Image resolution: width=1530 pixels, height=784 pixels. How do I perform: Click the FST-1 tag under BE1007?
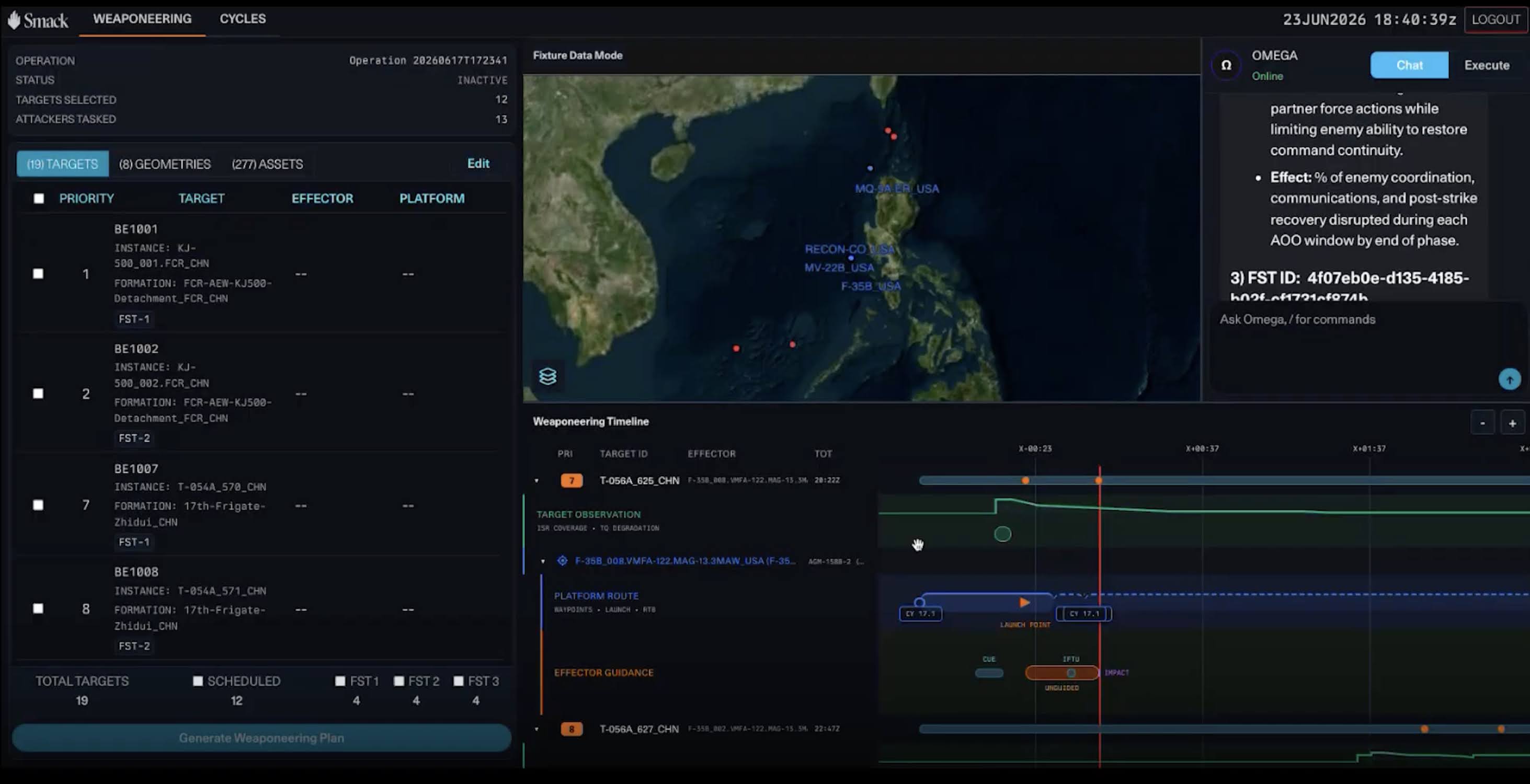pos(134,542)
